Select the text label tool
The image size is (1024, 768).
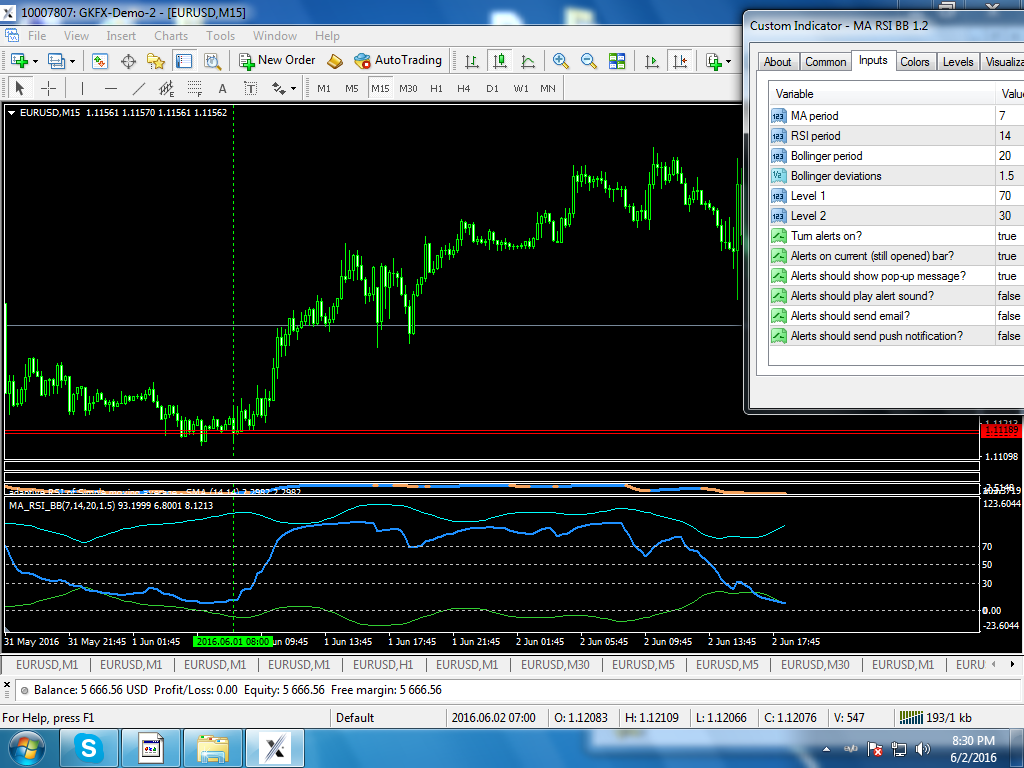click(x=250, y=88)
